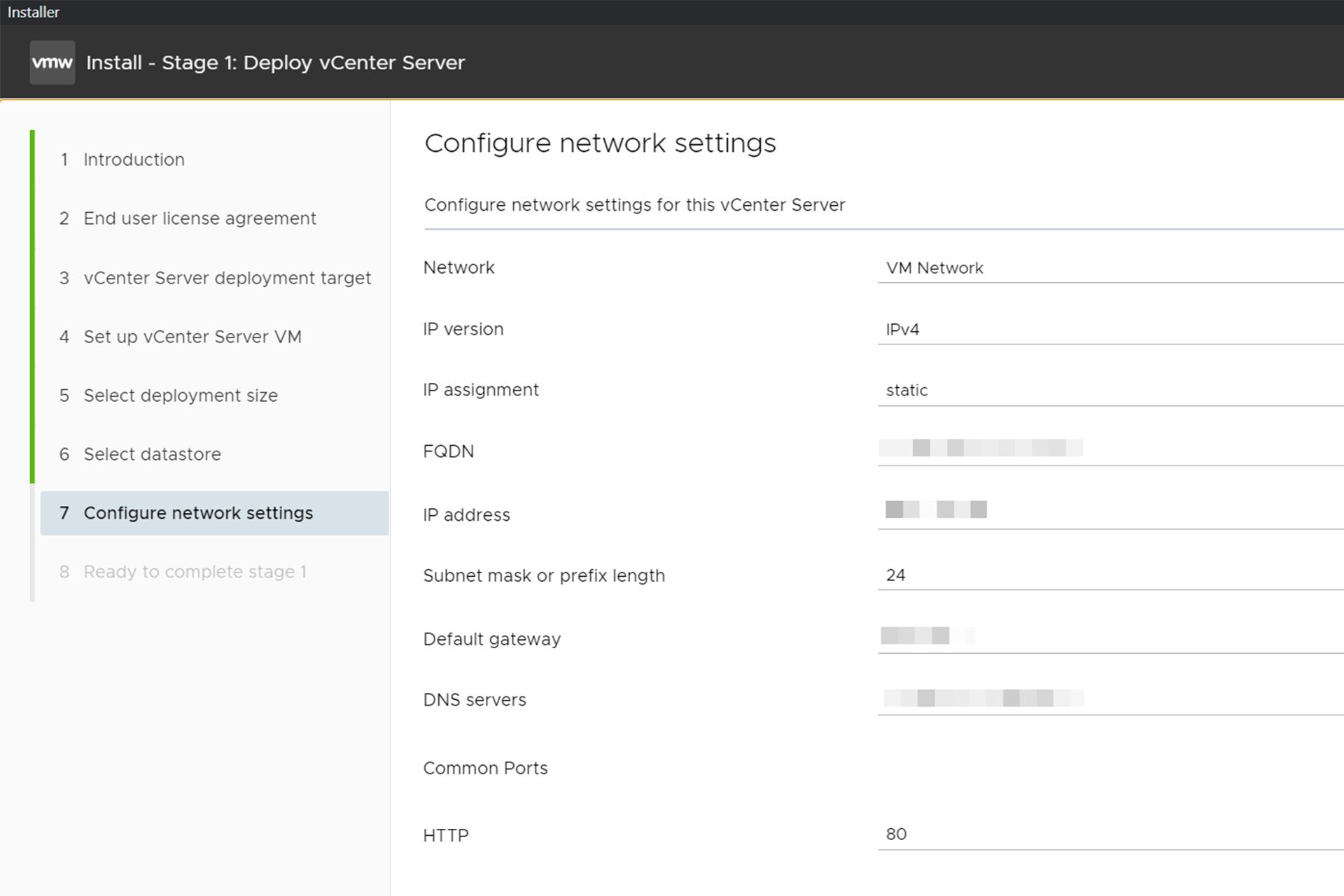The height and width of the screenshot is (896, 1344).
Task: Open Set up vCenter Server VM step
Action: click(x=181, y=337)
